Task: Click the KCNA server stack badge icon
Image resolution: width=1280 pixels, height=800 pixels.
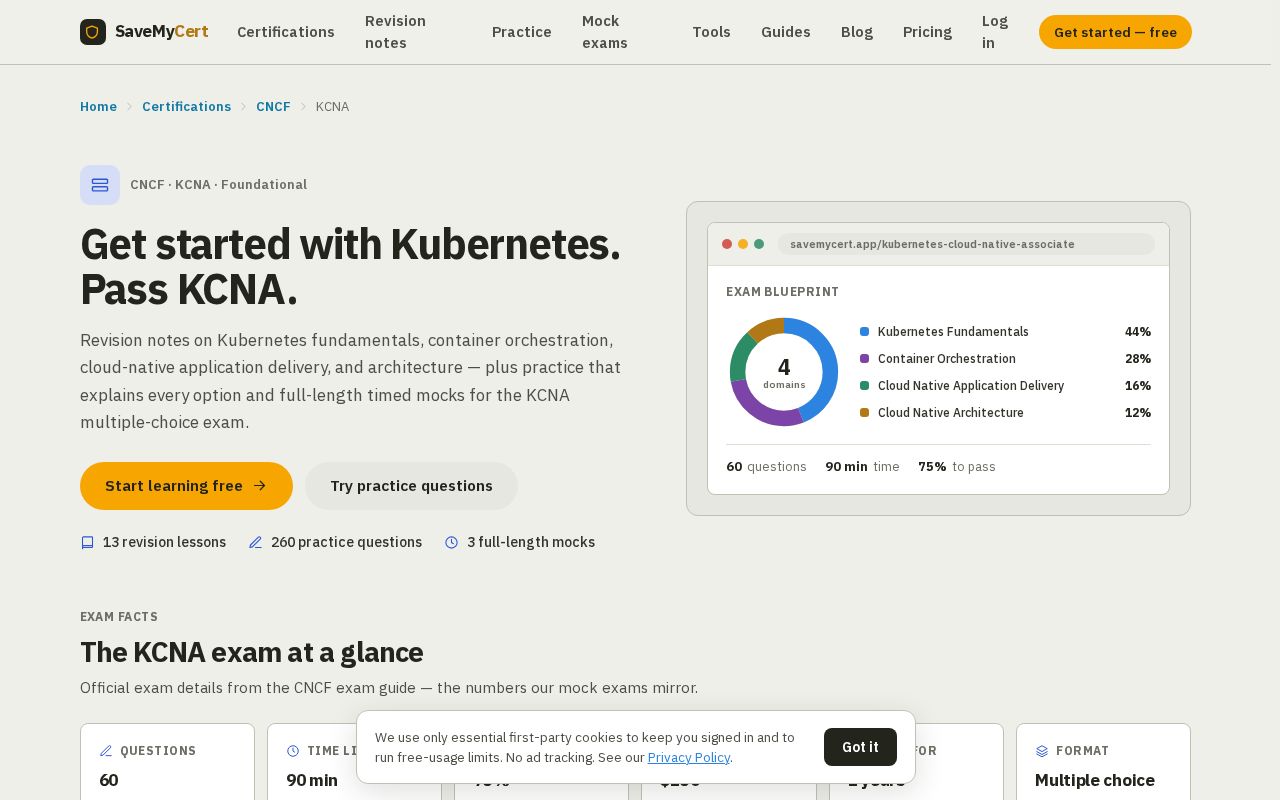Action: click(x=100, y=185)
